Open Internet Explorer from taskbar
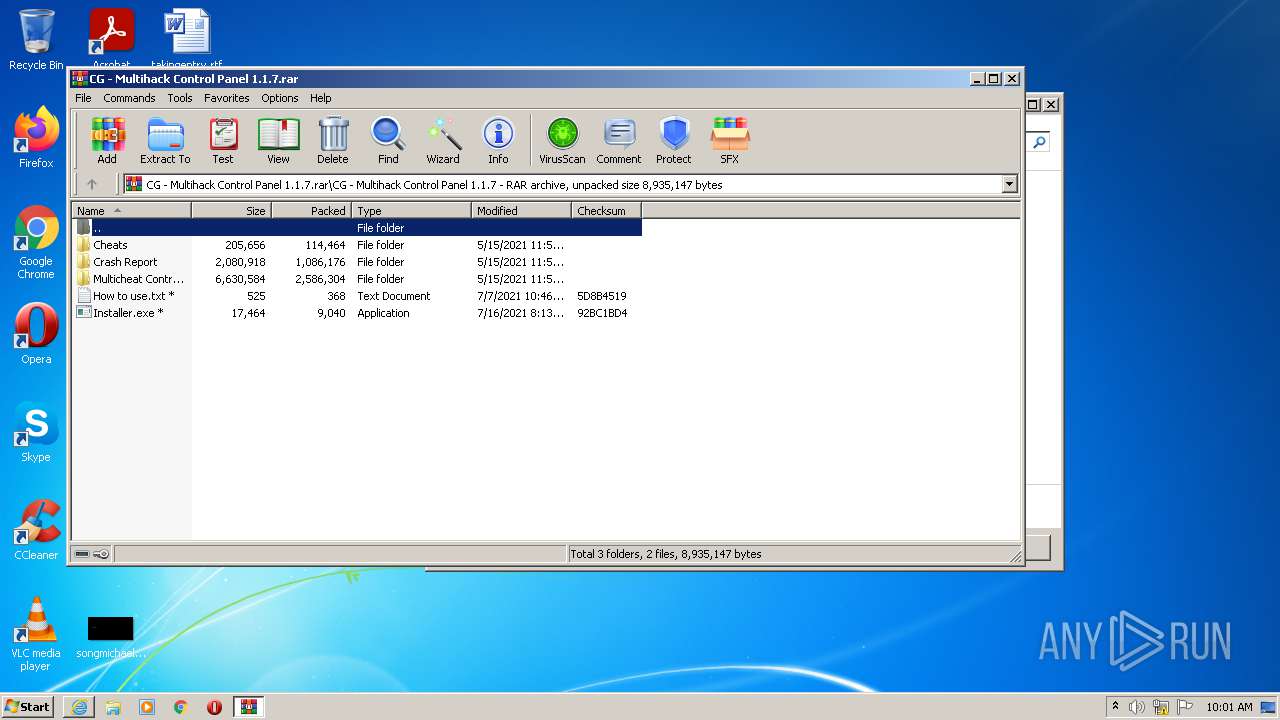The height and width of the screenshot is (720, 1280). (x=79, y=707)
